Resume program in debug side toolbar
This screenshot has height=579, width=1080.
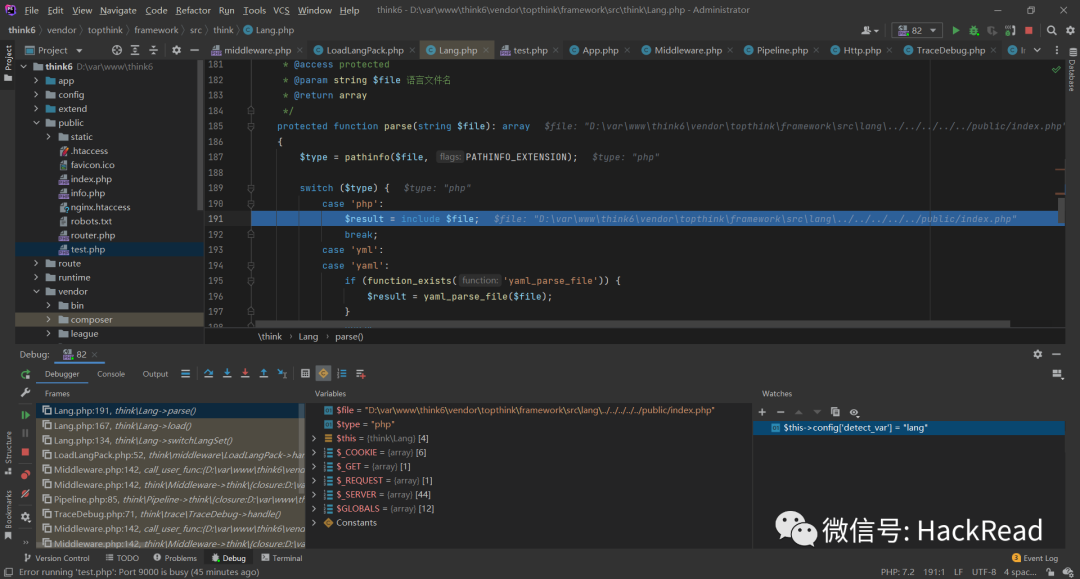(x=25, y=415)
